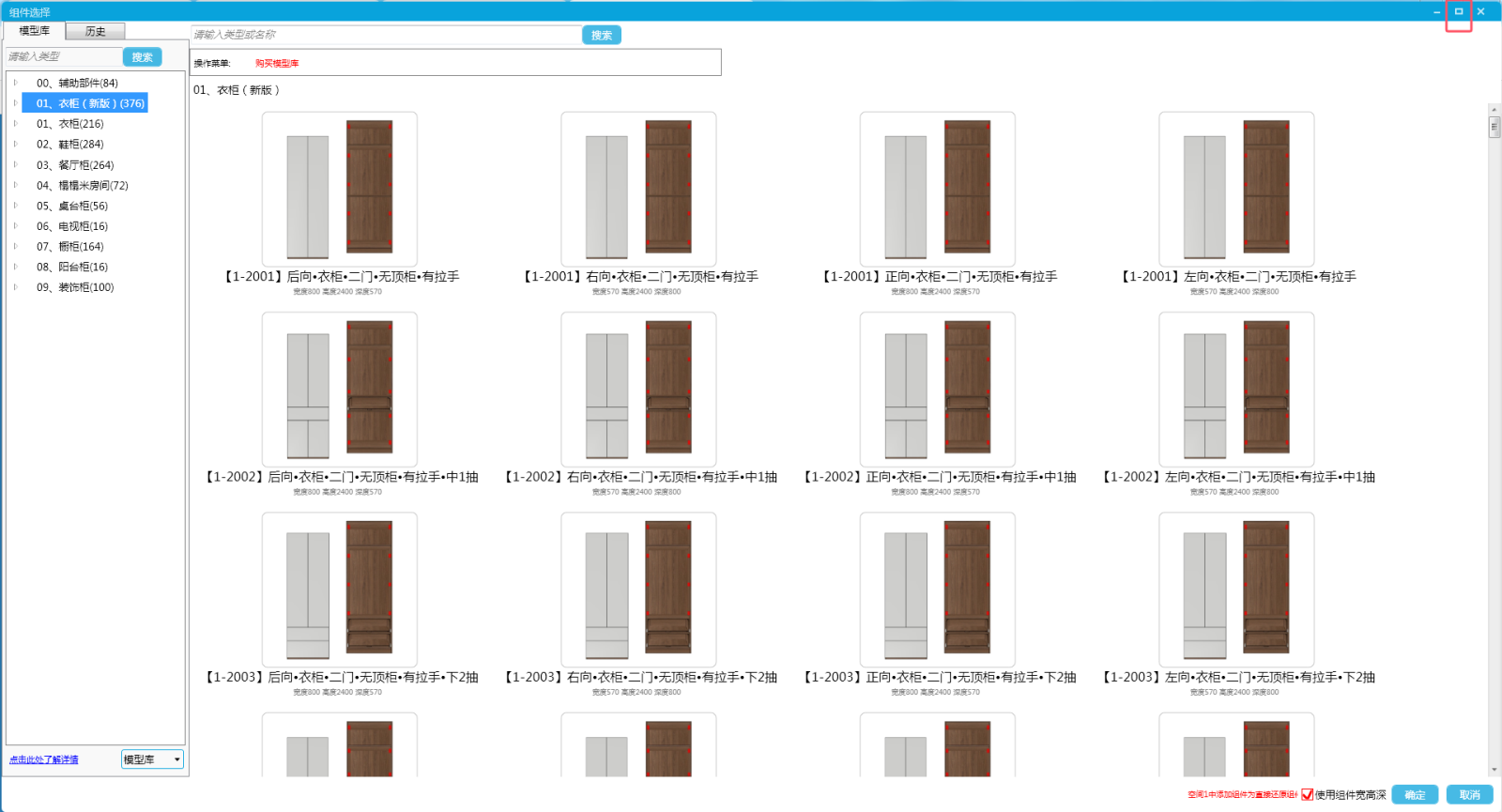Switch to the 历史 tab
Image resolution: width=1502 pixels, height=812 pixels.
click(96, 31)
